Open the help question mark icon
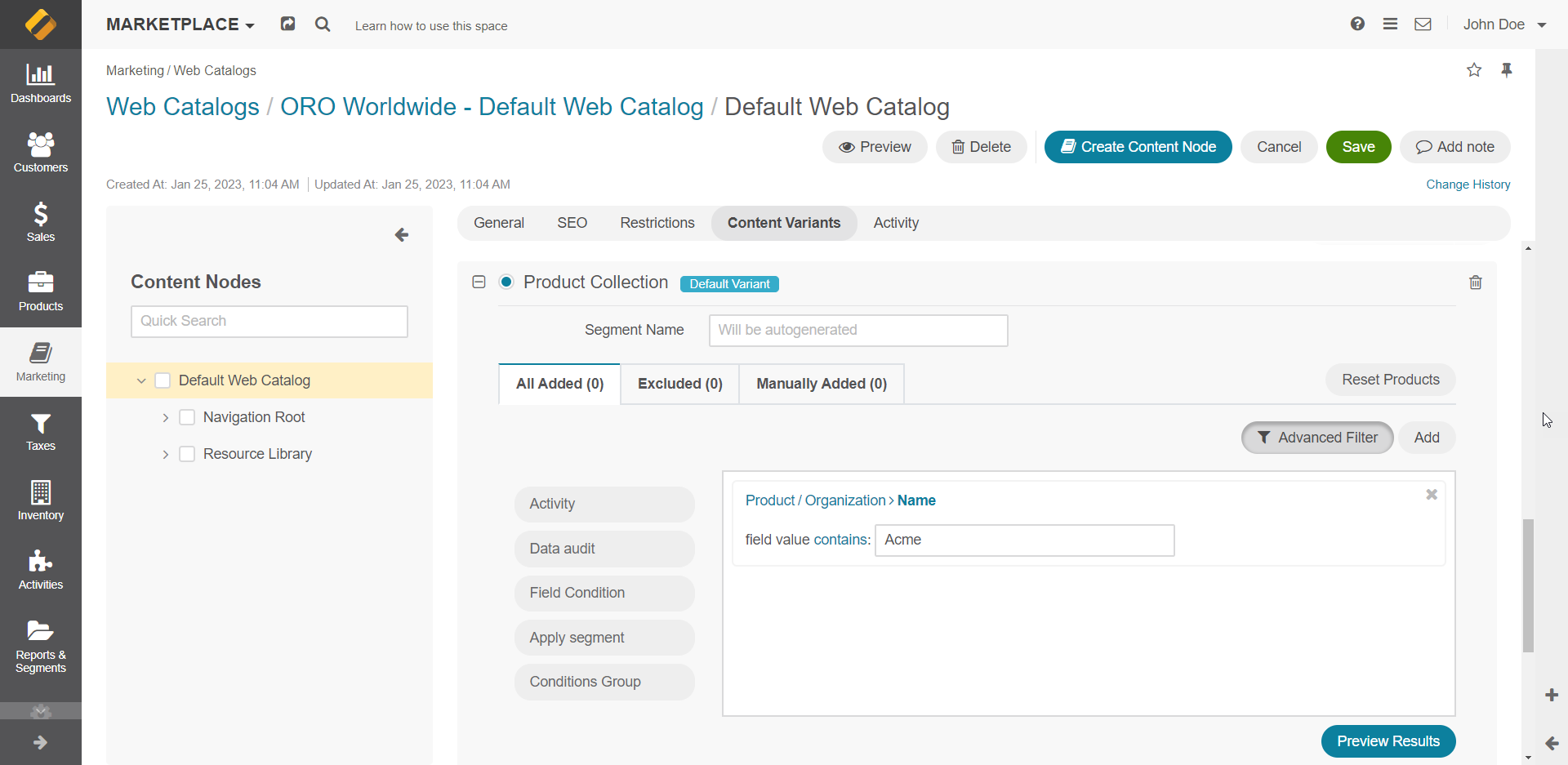1568x765 pixels. pos(1357,24)
